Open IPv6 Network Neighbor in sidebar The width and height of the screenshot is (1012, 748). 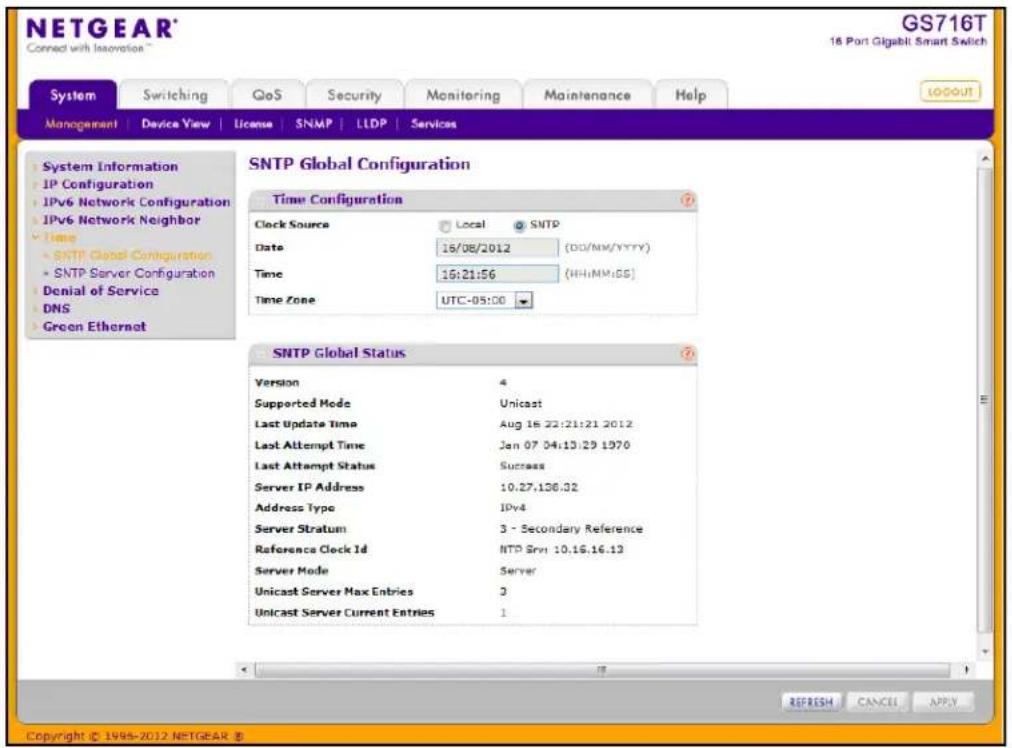tap(121, 220)
